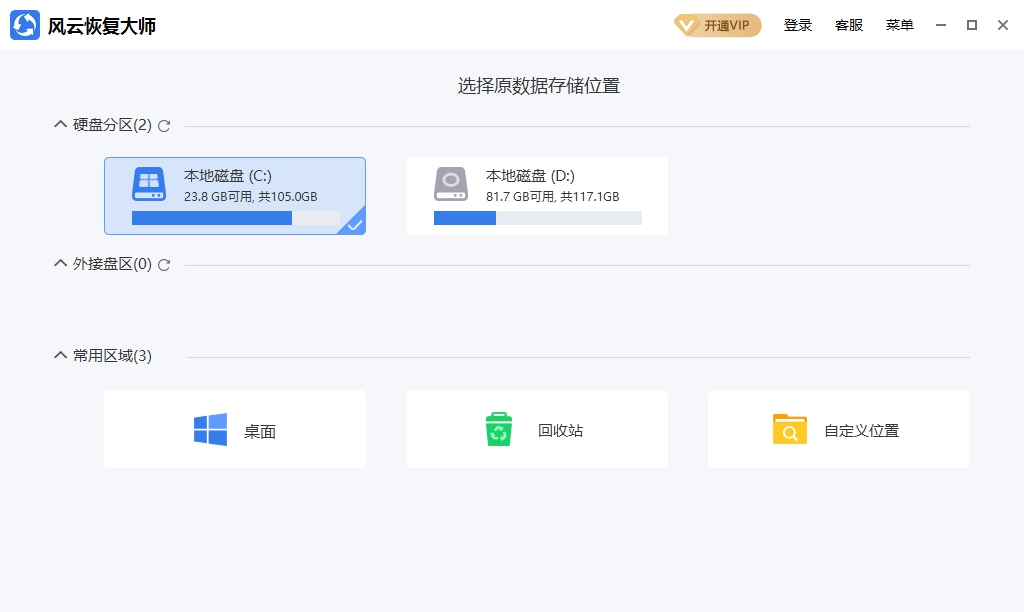Click the VIP crown icon
This screenshot has width=1024, height=612.
(x=687, y=25)
